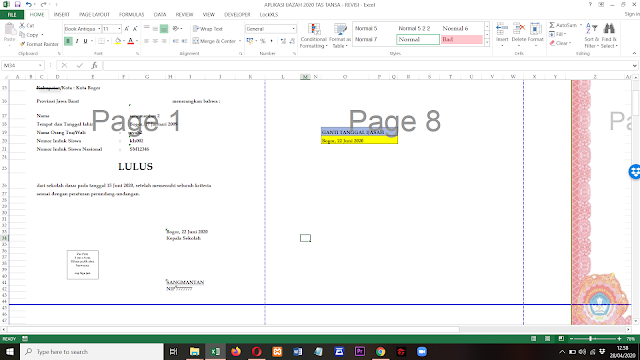The height and width of the screenshot is (360, 640).
Task: Open Find & Select binoculars
Action: click(x=609, y=35)
